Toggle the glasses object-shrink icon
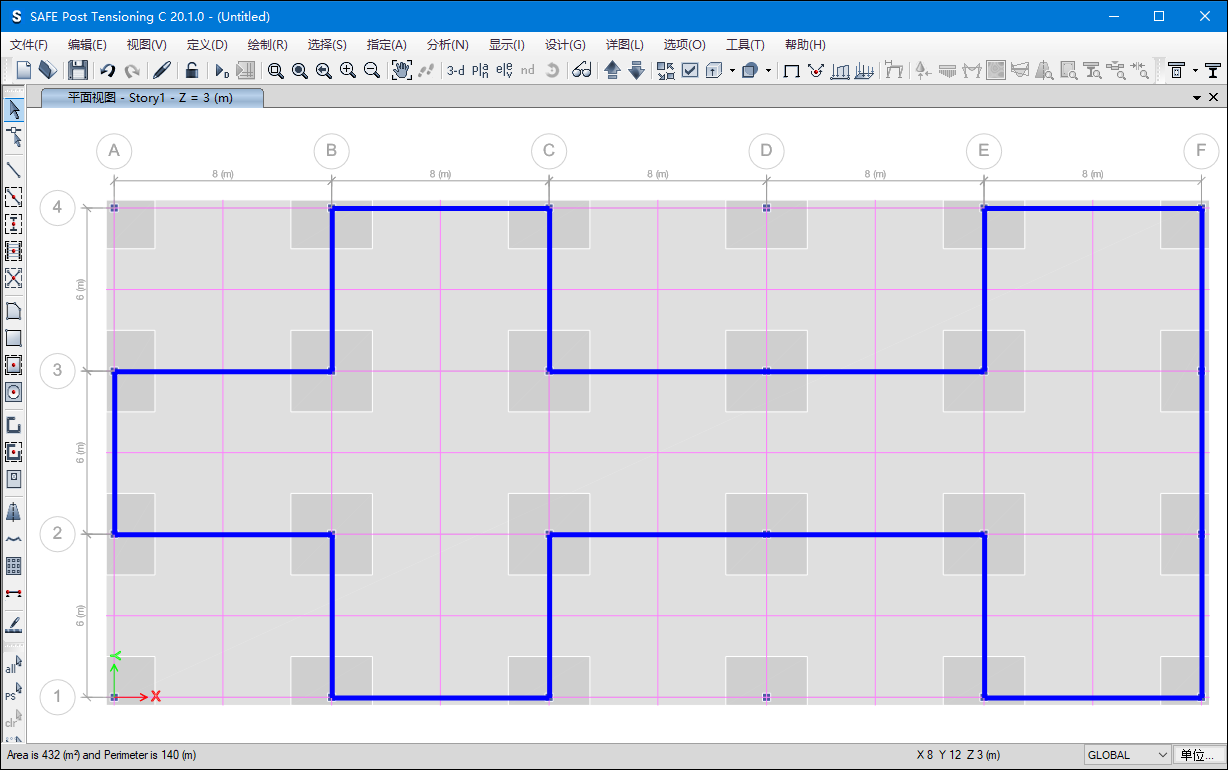The width and height of the screenshot is (1228, 770). pyautogui.click(x=581, y=70)
